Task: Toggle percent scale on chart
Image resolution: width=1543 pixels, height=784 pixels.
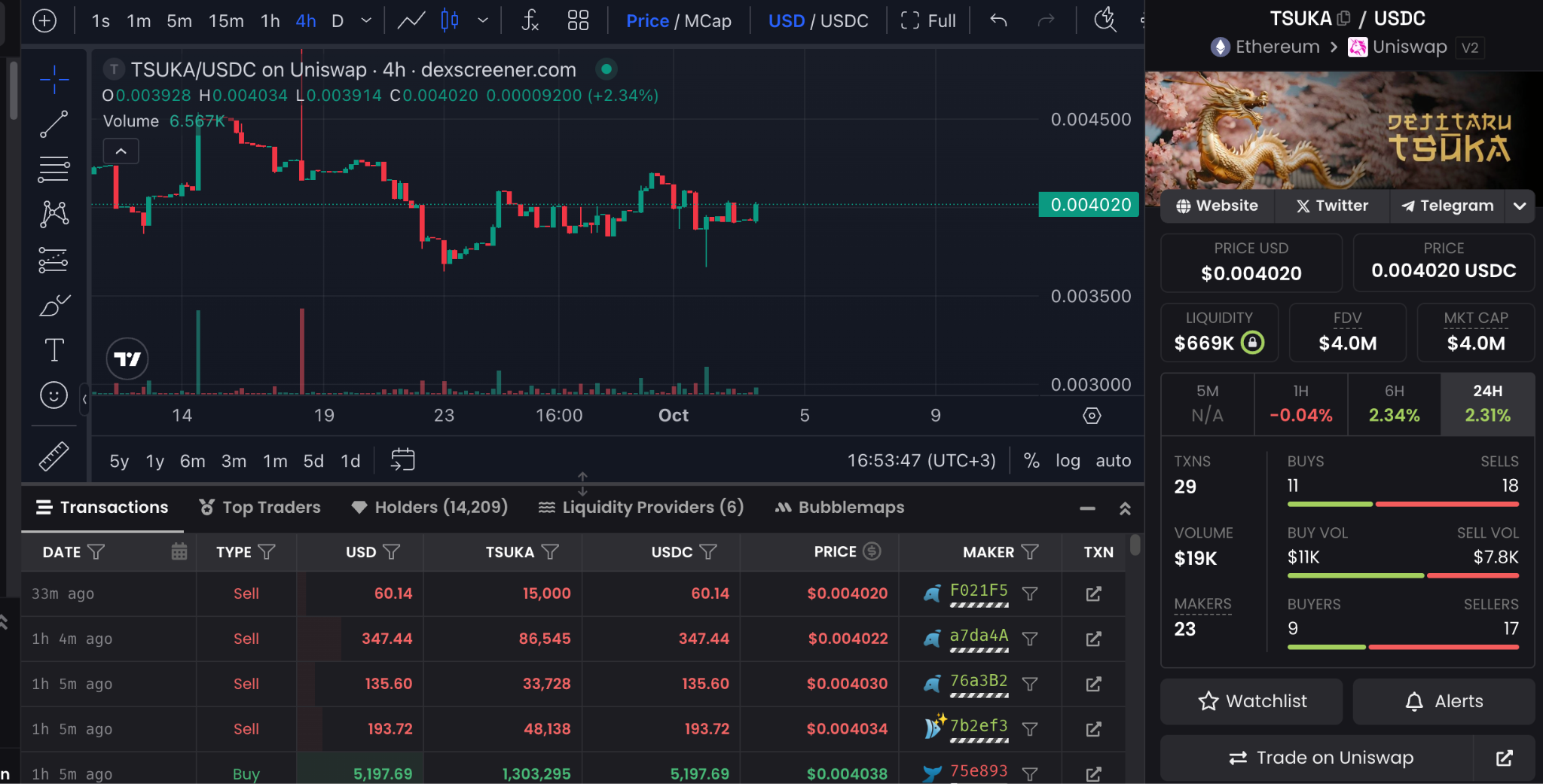Action: [1031, 461]
